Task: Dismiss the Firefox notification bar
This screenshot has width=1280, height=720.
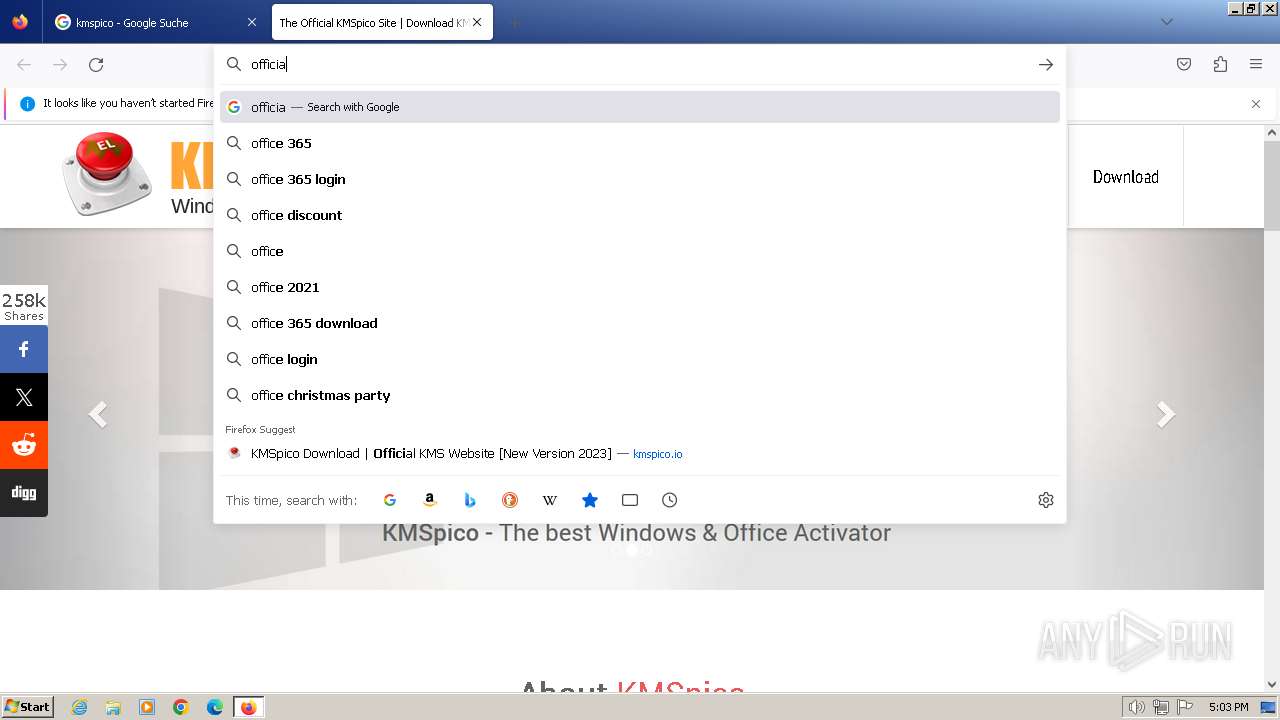Action: click(1256, 104)
